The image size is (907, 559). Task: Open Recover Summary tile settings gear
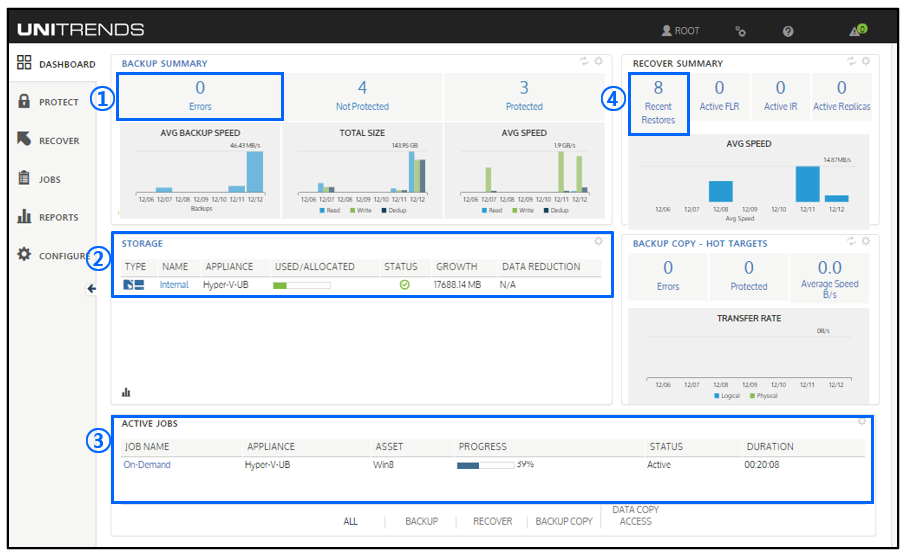(x=866, y=61)
